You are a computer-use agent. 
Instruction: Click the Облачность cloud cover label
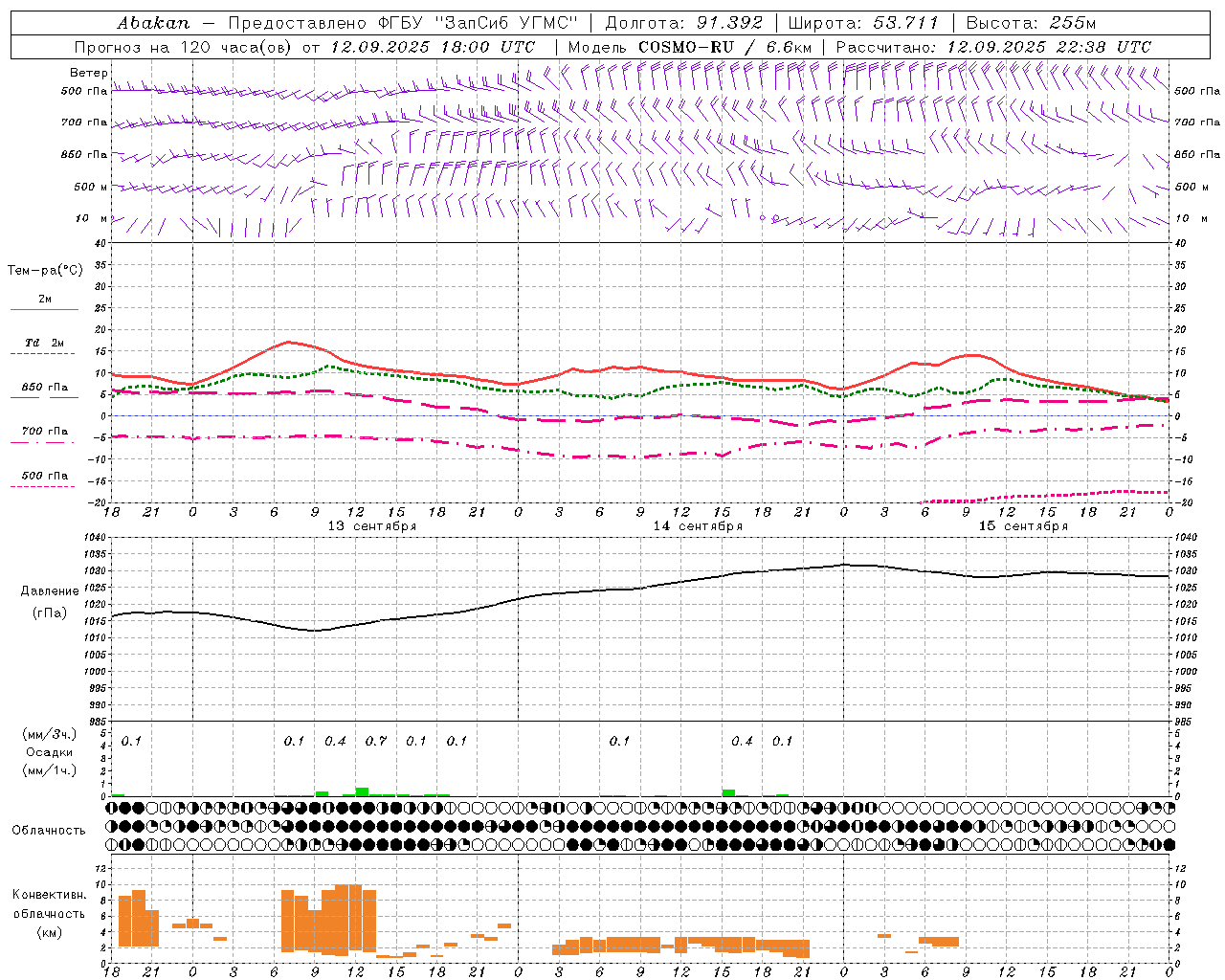(49, 831)
